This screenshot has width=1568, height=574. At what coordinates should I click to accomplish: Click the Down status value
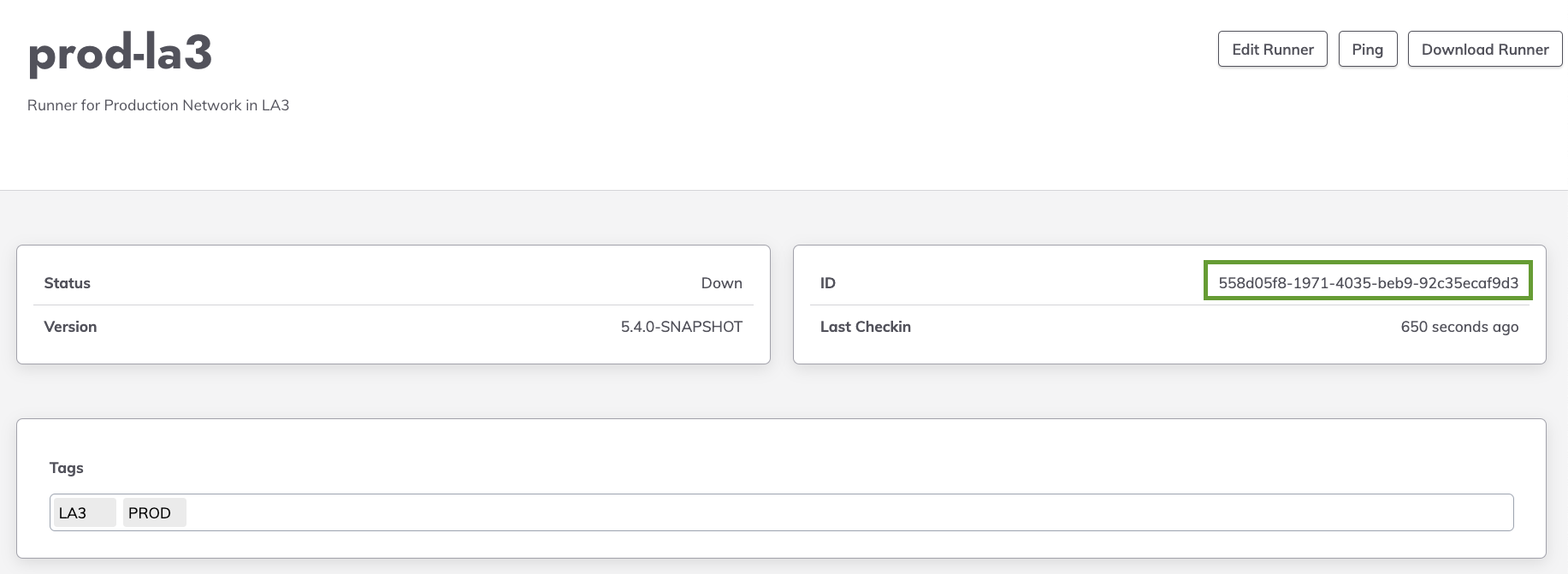[721, 283]
